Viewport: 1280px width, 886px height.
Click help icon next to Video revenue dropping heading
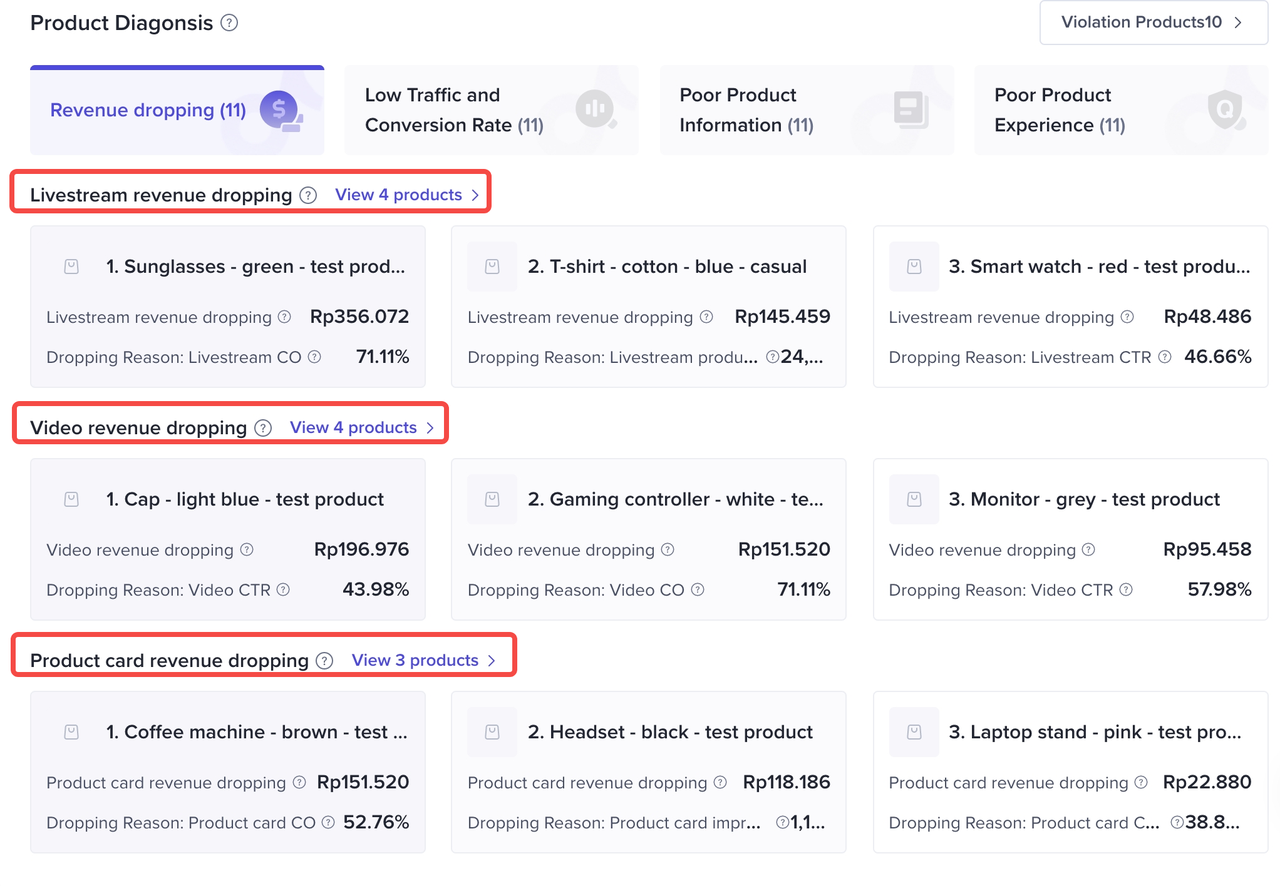(263, 428)
